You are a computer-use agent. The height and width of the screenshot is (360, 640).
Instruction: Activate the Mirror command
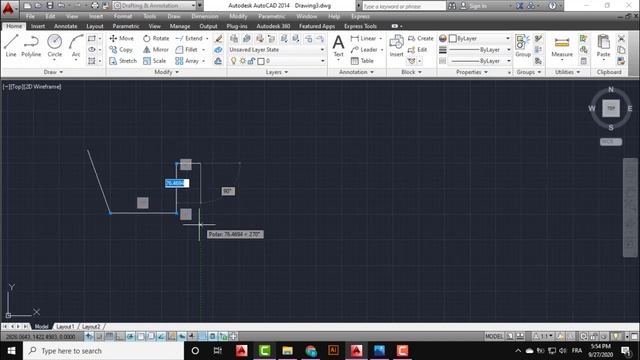pyautogui.click(x=156, y=49)
